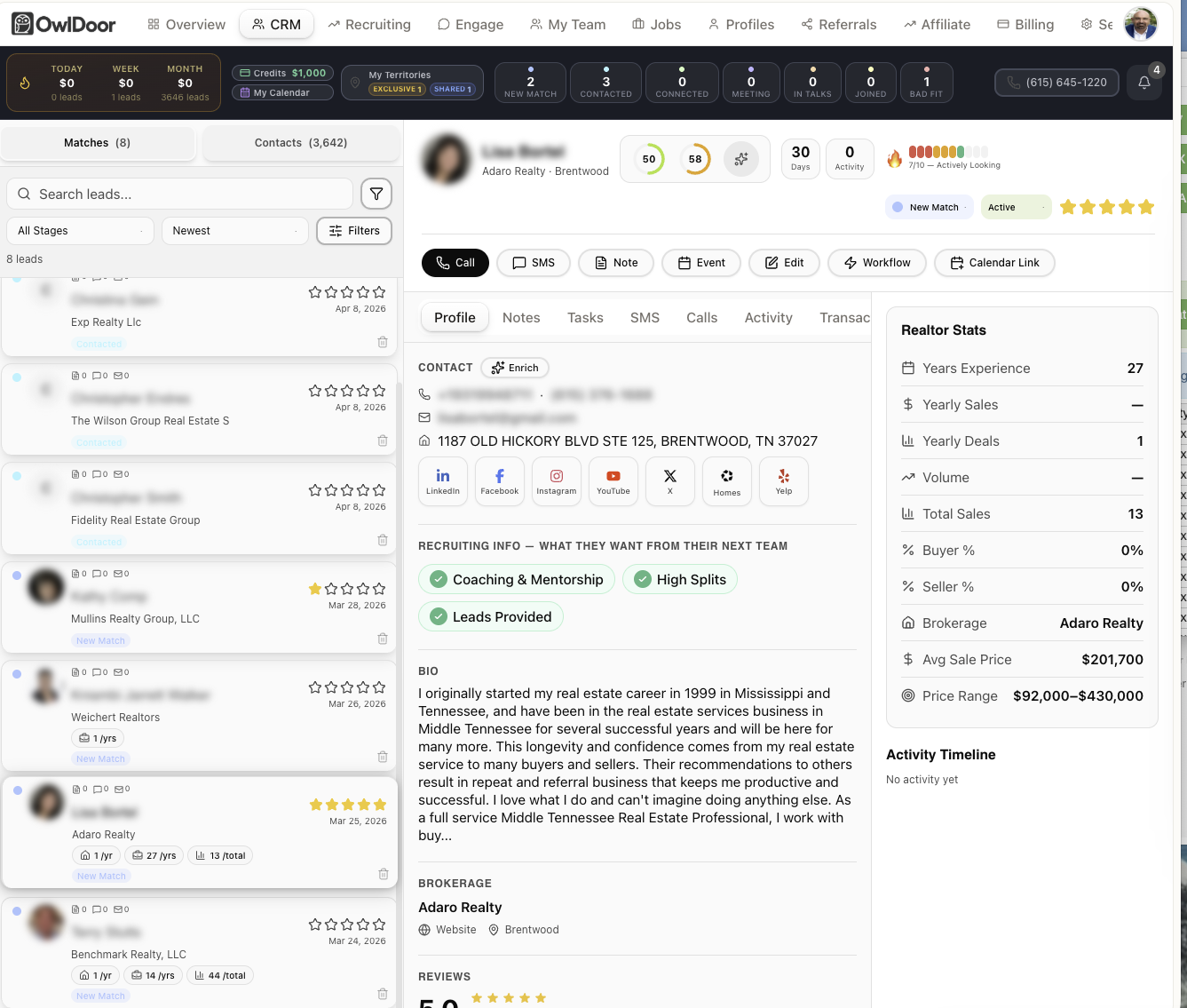Open the YouTube social link
This screenshot has height=1008, width=1187.
coord(613,480)
